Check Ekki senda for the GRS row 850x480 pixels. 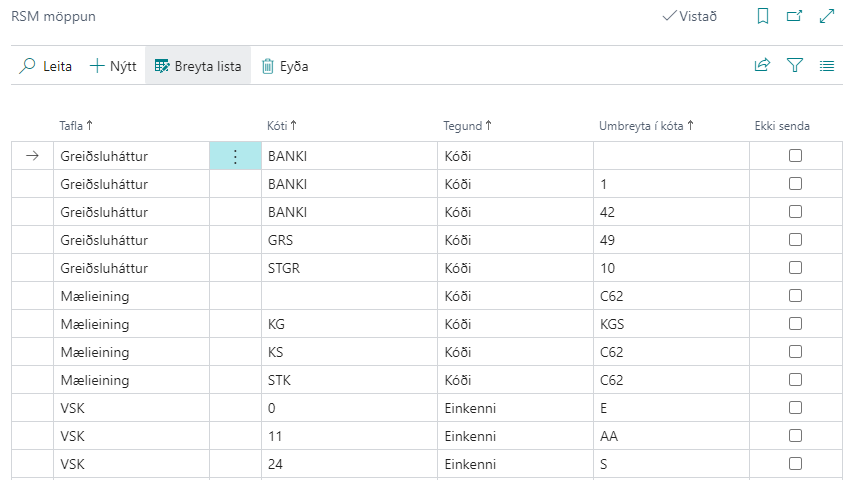click(796, 240)
